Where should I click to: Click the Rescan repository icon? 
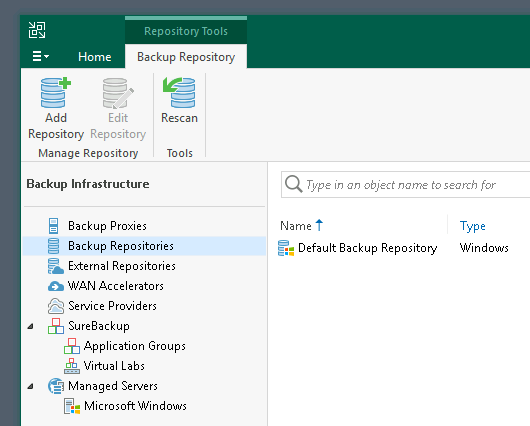(179, 92)
